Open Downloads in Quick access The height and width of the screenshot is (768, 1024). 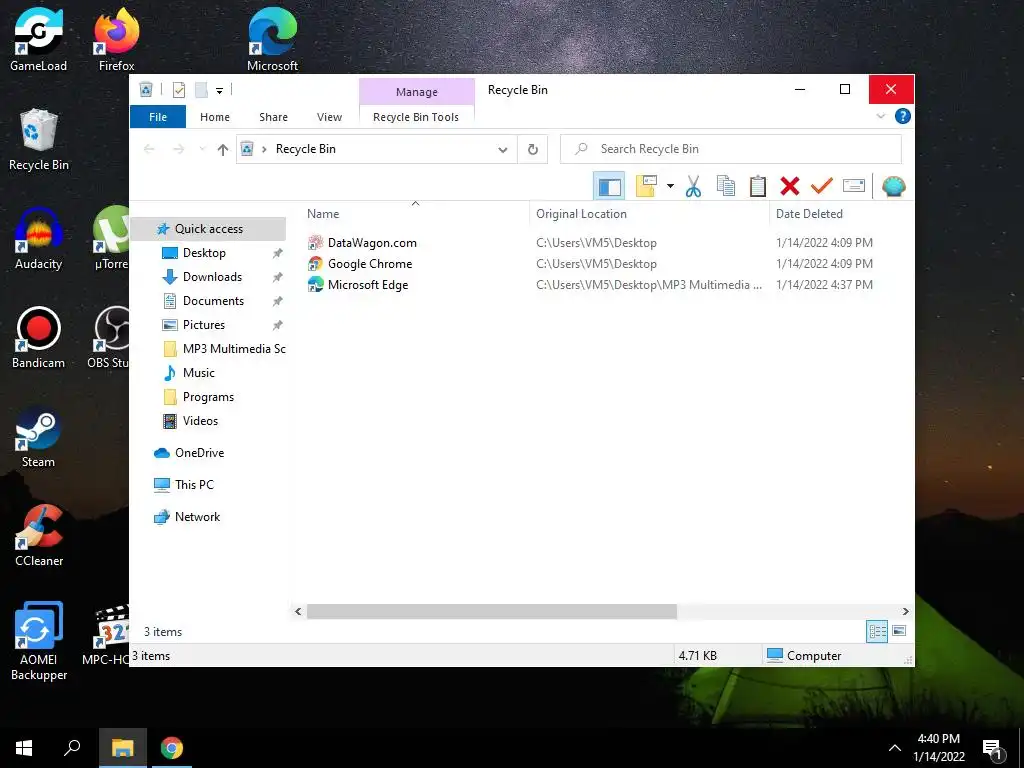pos(212,277)
